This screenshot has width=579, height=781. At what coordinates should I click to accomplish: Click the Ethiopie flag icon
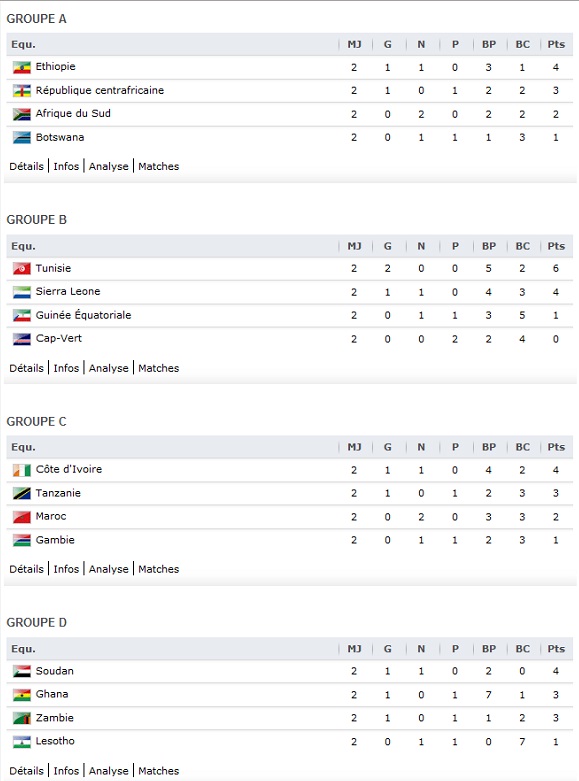tap(22, 67)
